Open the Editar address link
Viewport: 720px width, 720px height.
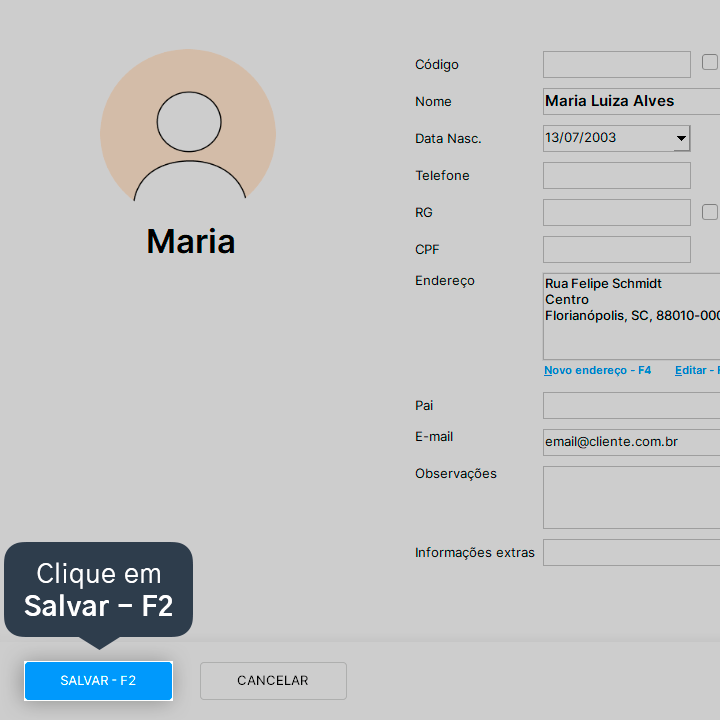tap(697, 370)
